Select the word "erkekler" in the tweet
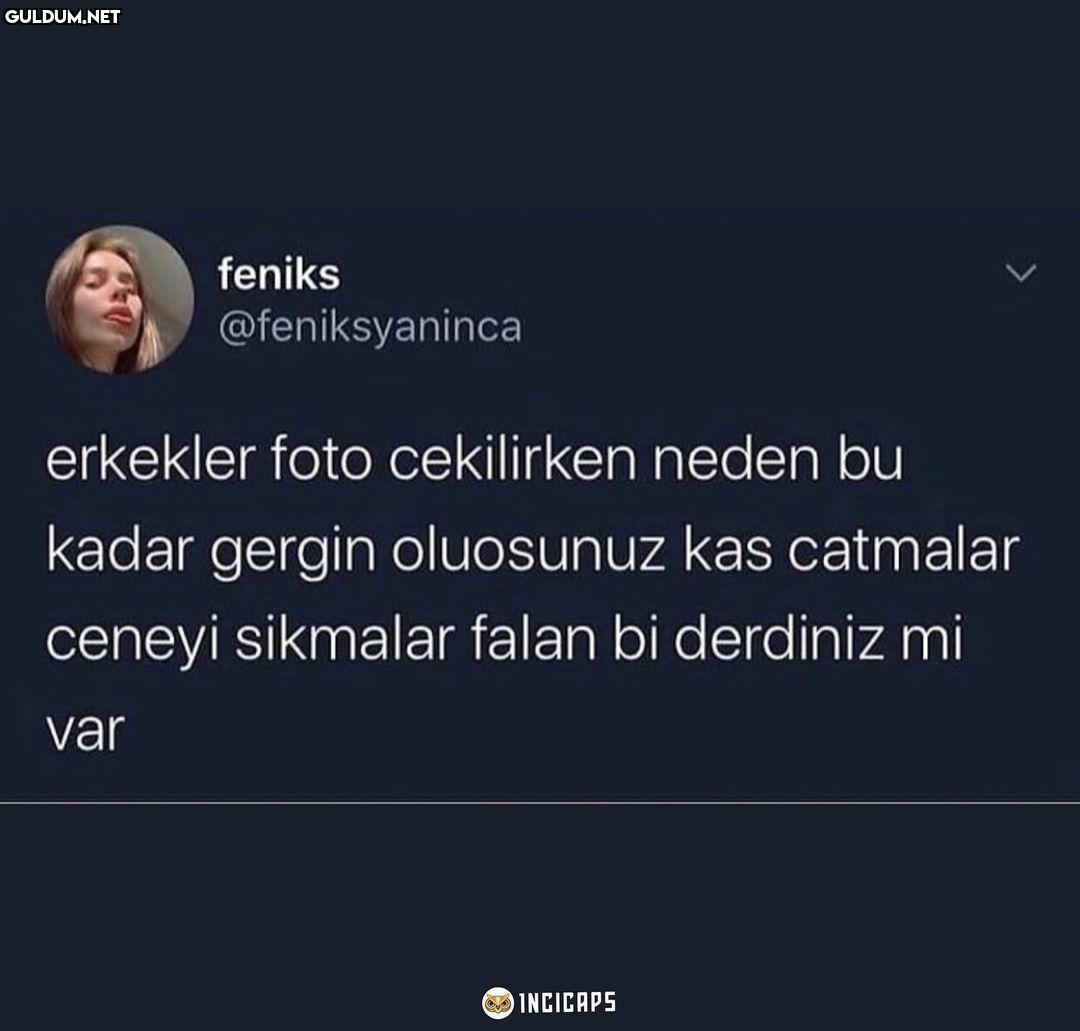 point(151,459)
